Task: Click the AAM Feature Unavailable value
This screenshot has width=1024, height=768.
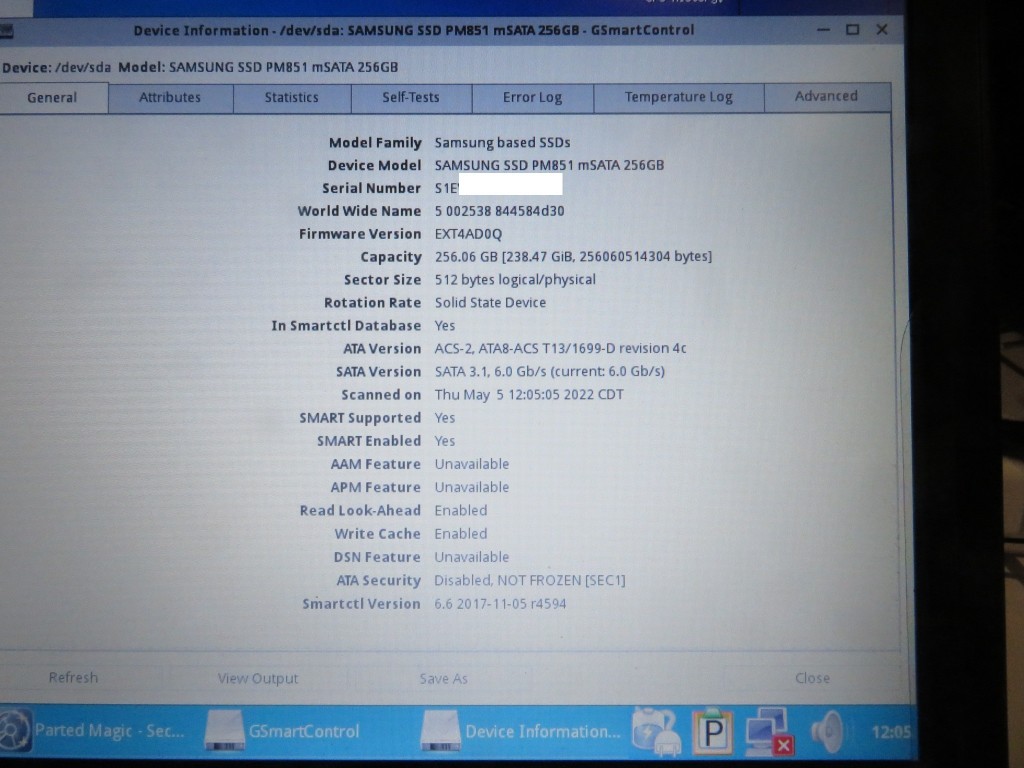Action: point(472,464)
